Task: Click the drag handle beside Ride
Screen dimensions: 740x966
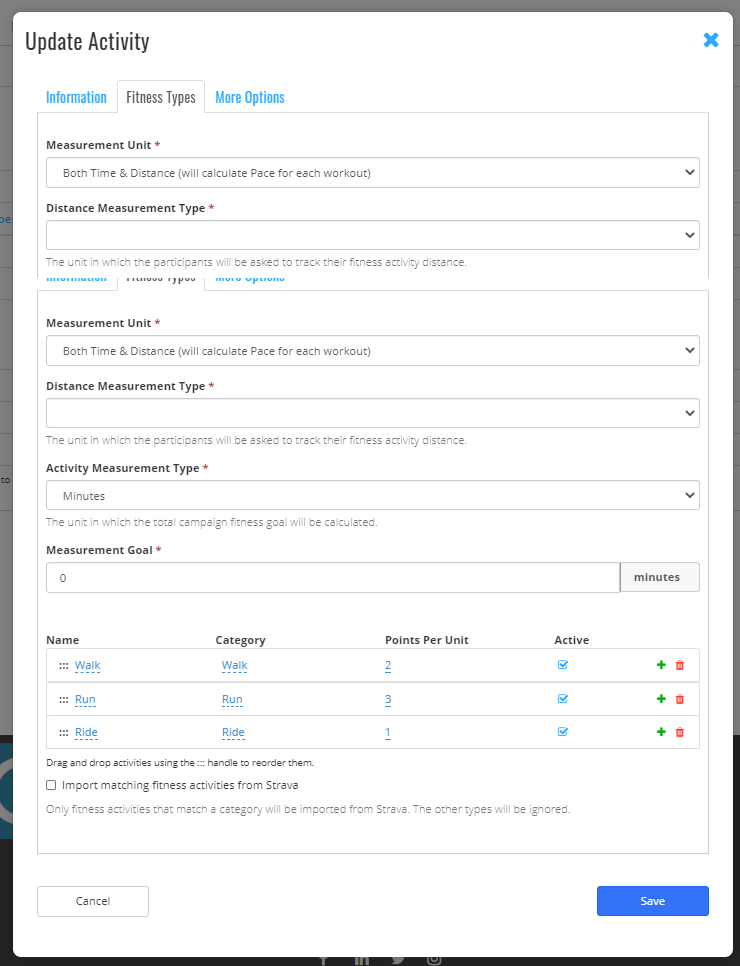Action: click(x=64, y=731)
